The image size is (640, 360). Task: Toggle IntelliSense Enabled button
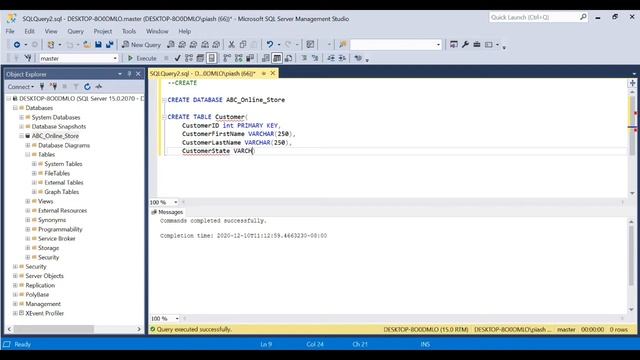(211, 58)
